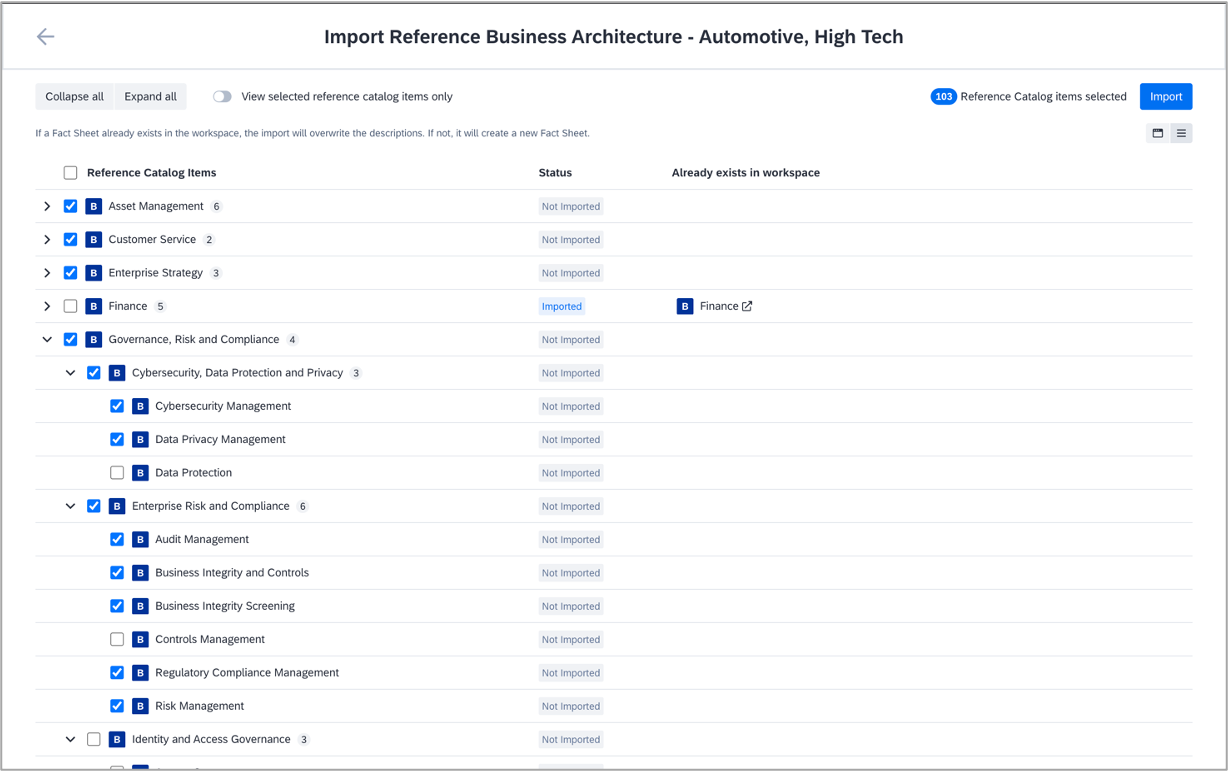Click the Import button
1228x772 pixels.
pyautogui.click(x=1165, y=97)
